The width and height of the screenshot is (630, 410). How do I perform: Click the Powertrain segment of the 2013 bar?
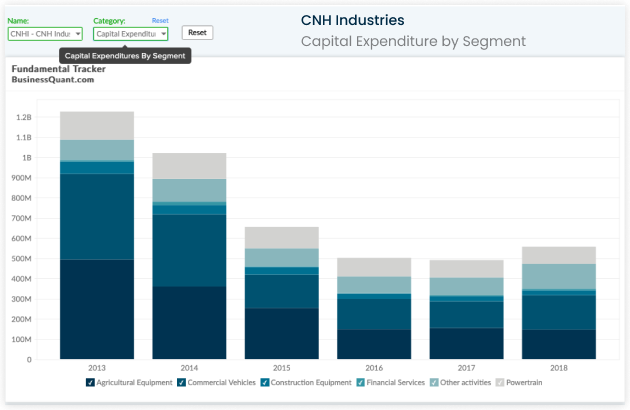[97, 126]
